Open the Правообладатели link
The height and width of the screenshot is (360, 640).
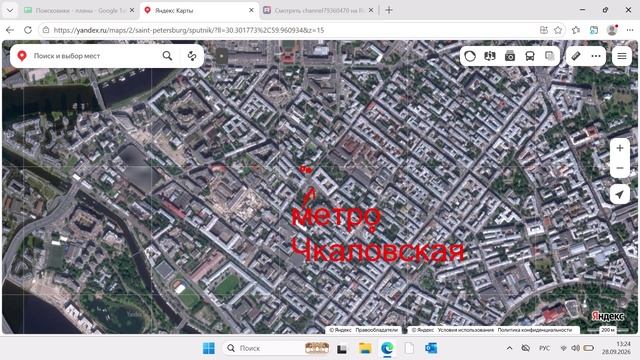[x=376, y=330]
